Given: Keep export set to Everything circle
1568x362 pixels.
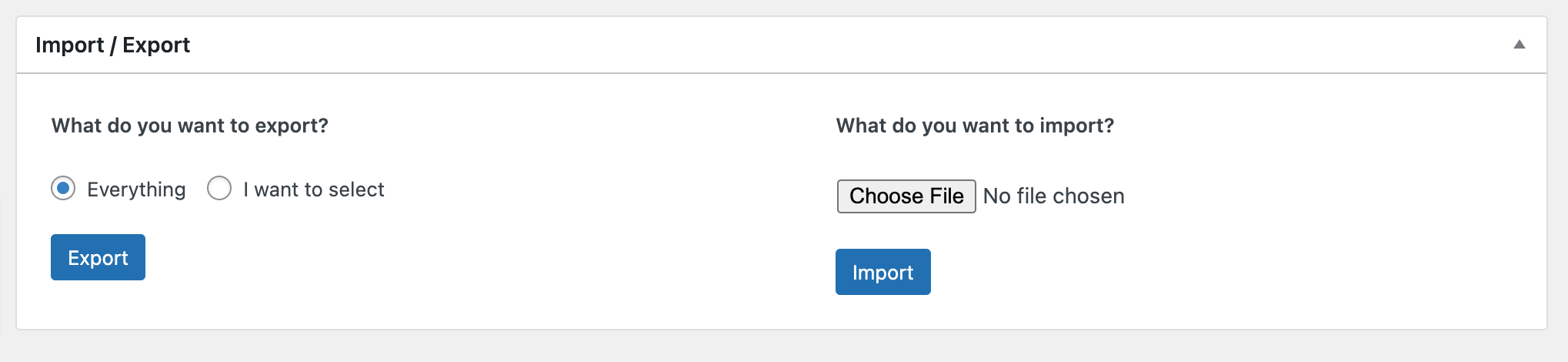Looking at the screenshot, I should 63,188.
